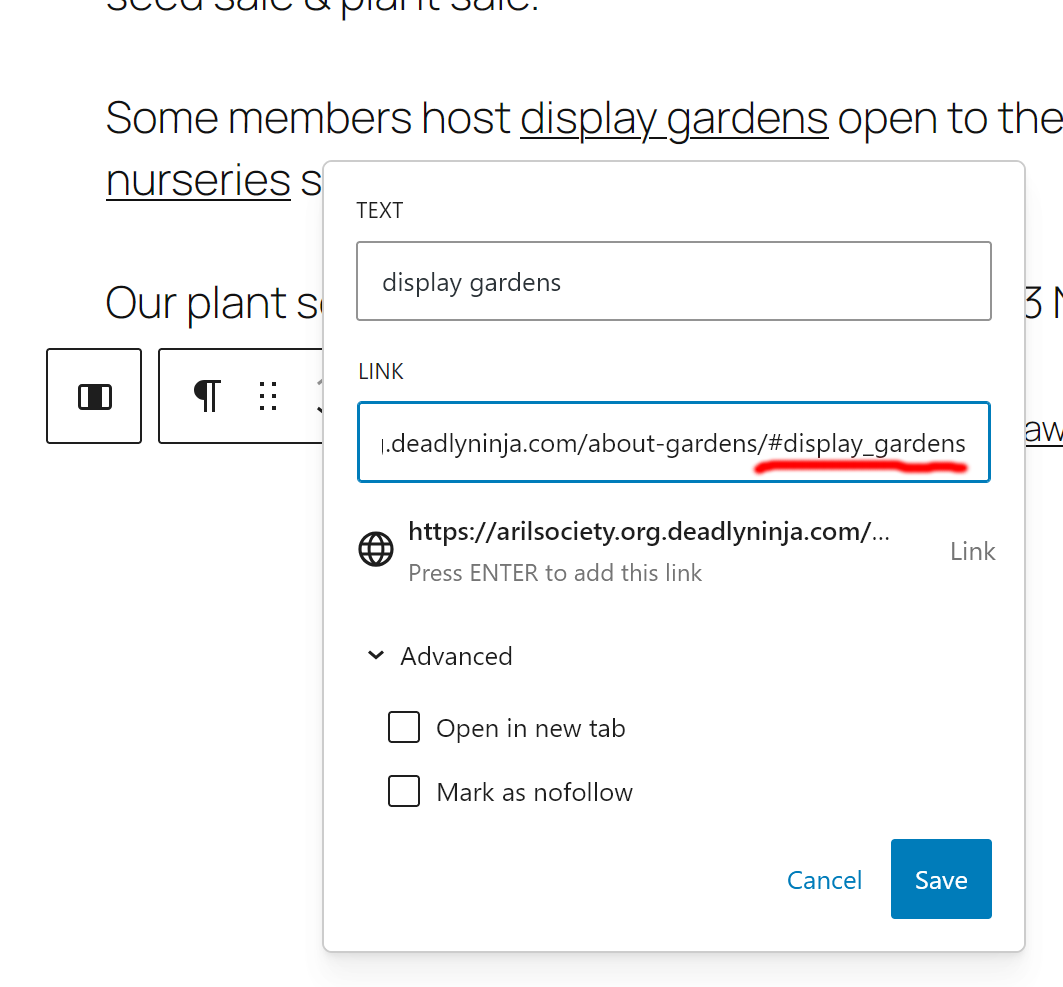Select the arilsociety.org.deadlyninja.com URL suggestion
This screenshot has height=987, width=1063.
[x=648, y=532]
